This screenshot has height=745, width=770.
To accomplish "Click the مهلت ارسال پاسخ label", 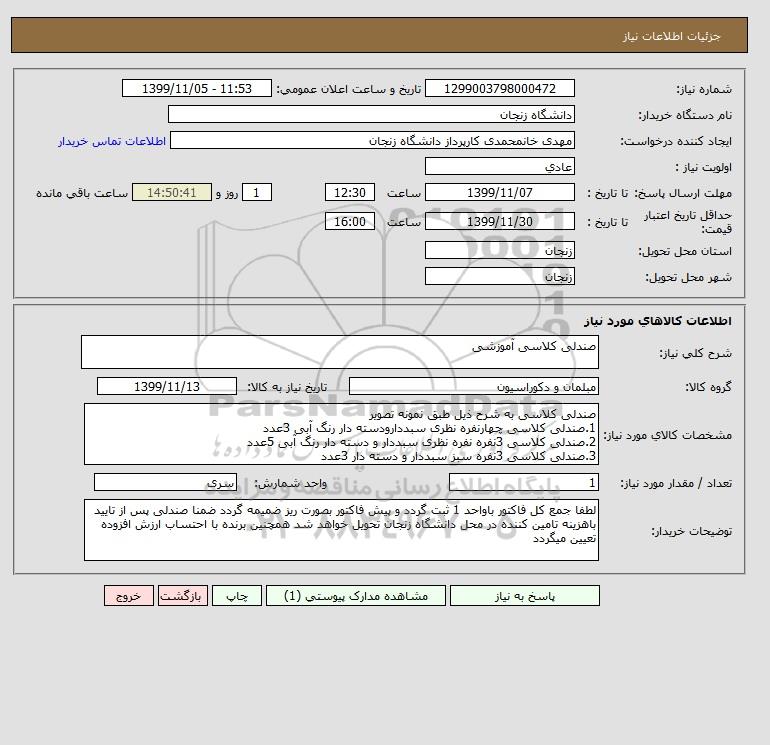I will coord(684,193).
